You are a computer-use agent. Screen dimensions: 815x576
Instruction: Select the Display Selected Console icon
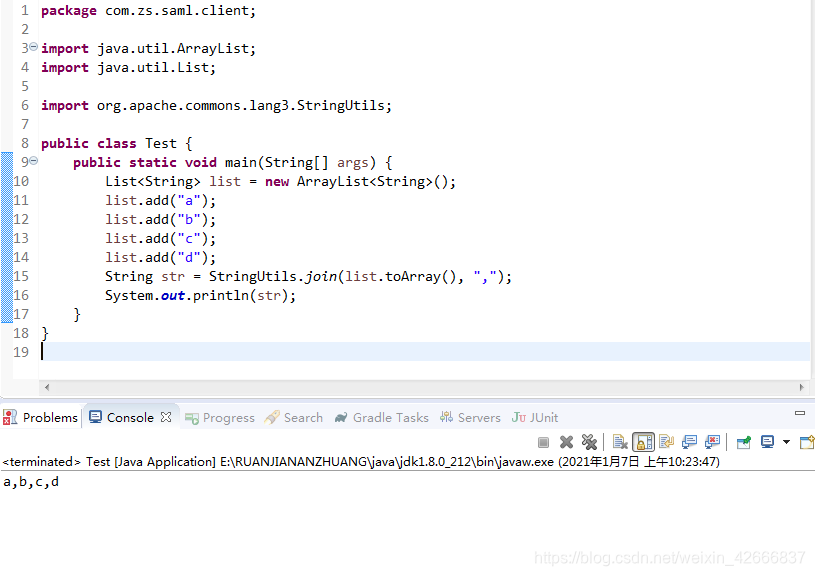(770, 442)
